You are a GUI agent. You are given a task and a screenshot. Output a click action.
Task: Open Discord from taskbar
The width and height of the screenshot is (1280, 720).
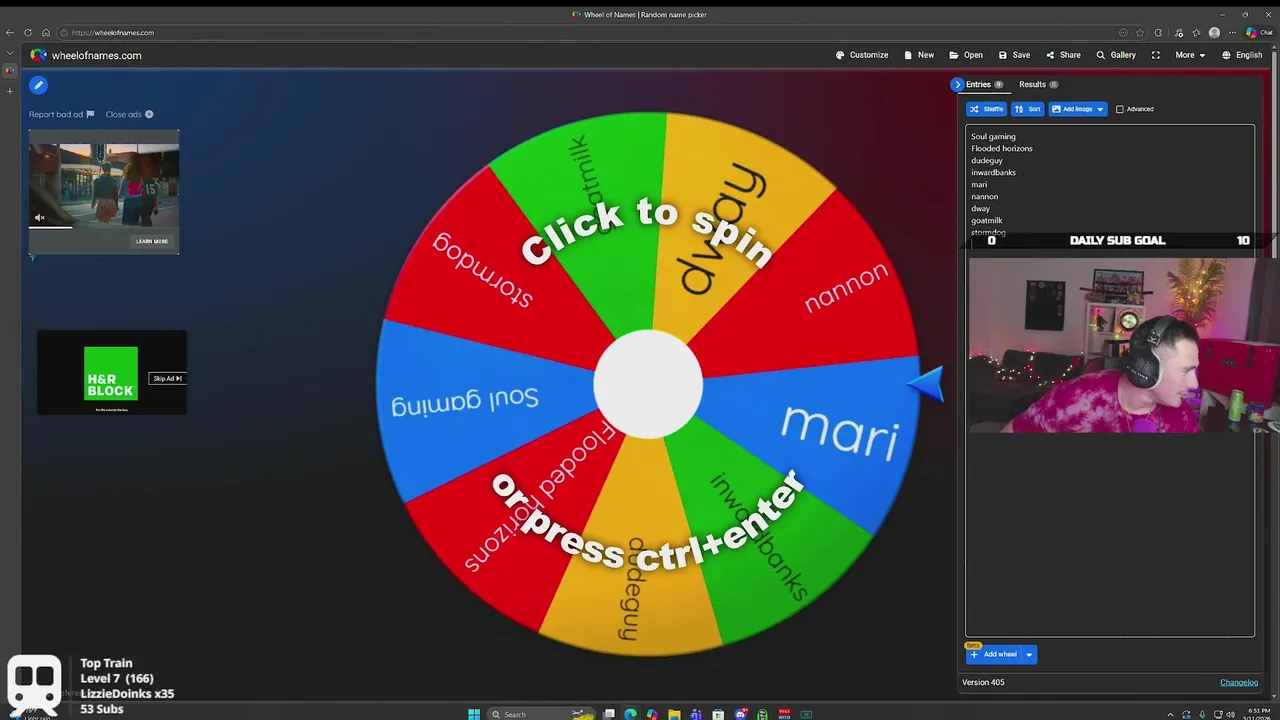(x=741, y=714)
